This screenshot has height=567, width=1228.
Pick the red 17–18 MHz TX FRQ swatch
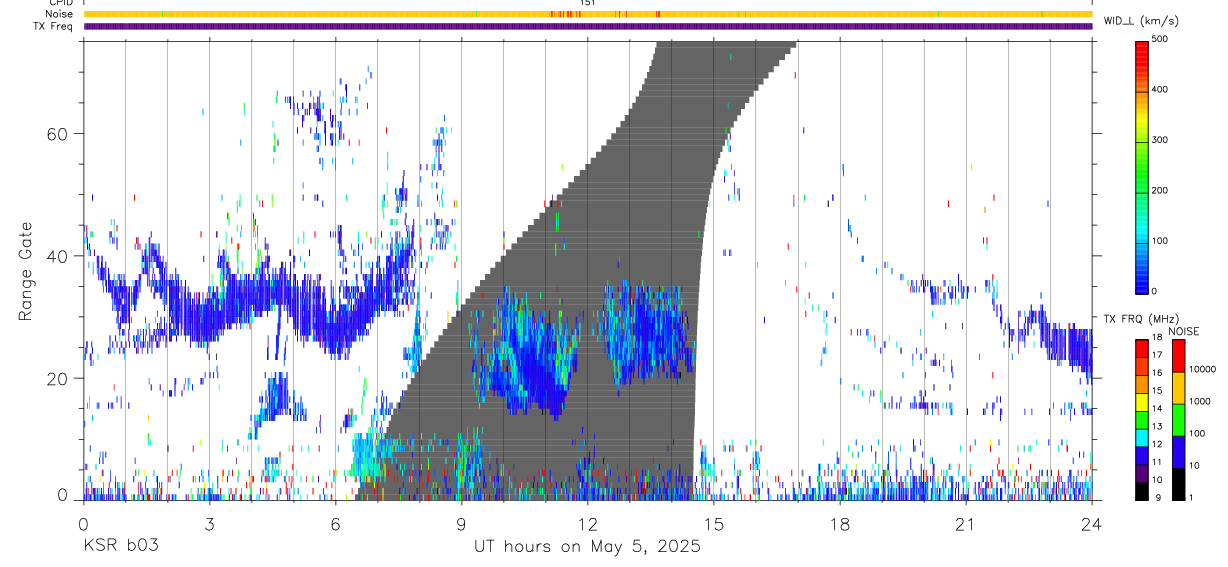tap(1142, 349)
